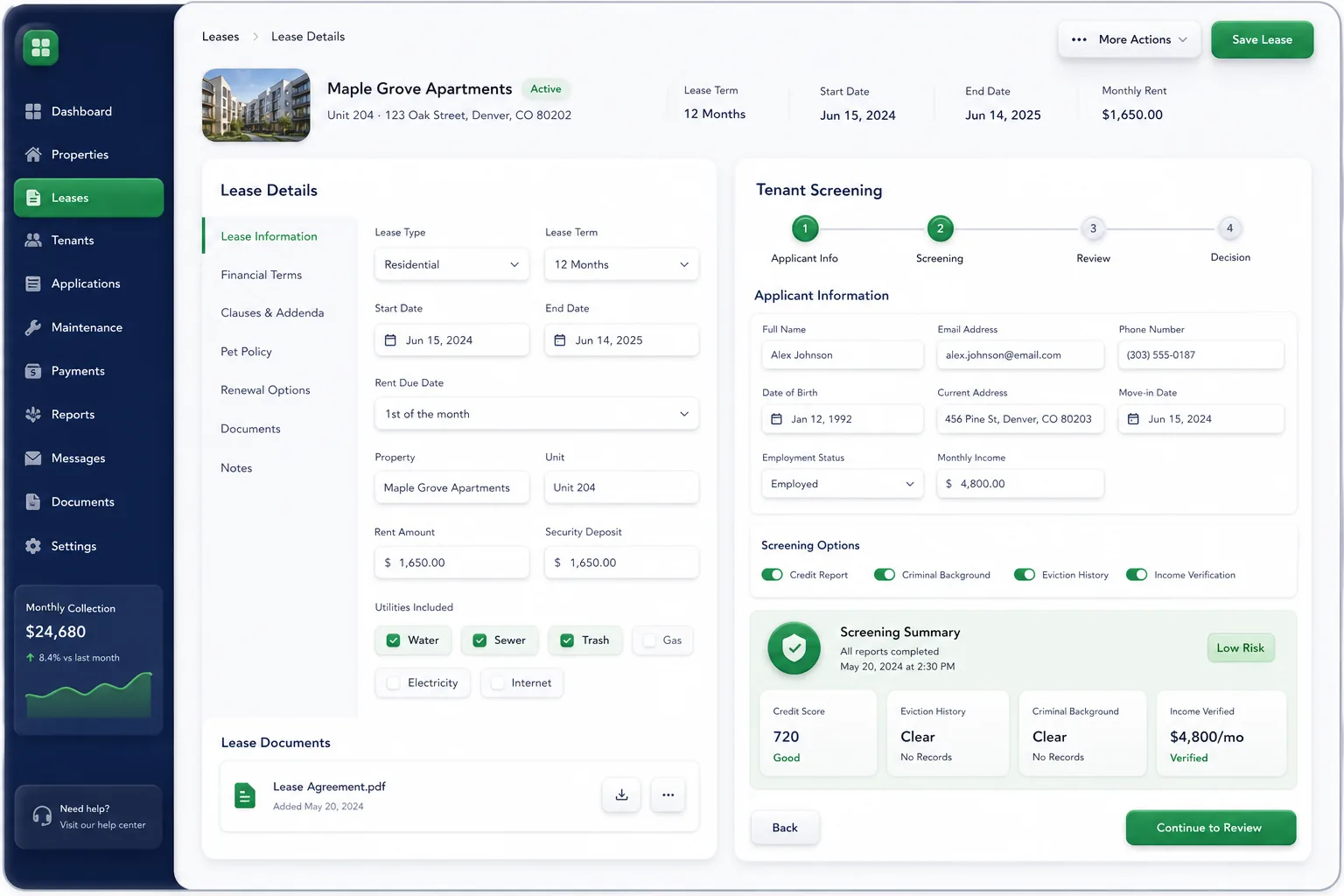Open the Lease Type dropdown
Image resolution: width=1344 pixels, height=896 pixels.
(451, 264)
